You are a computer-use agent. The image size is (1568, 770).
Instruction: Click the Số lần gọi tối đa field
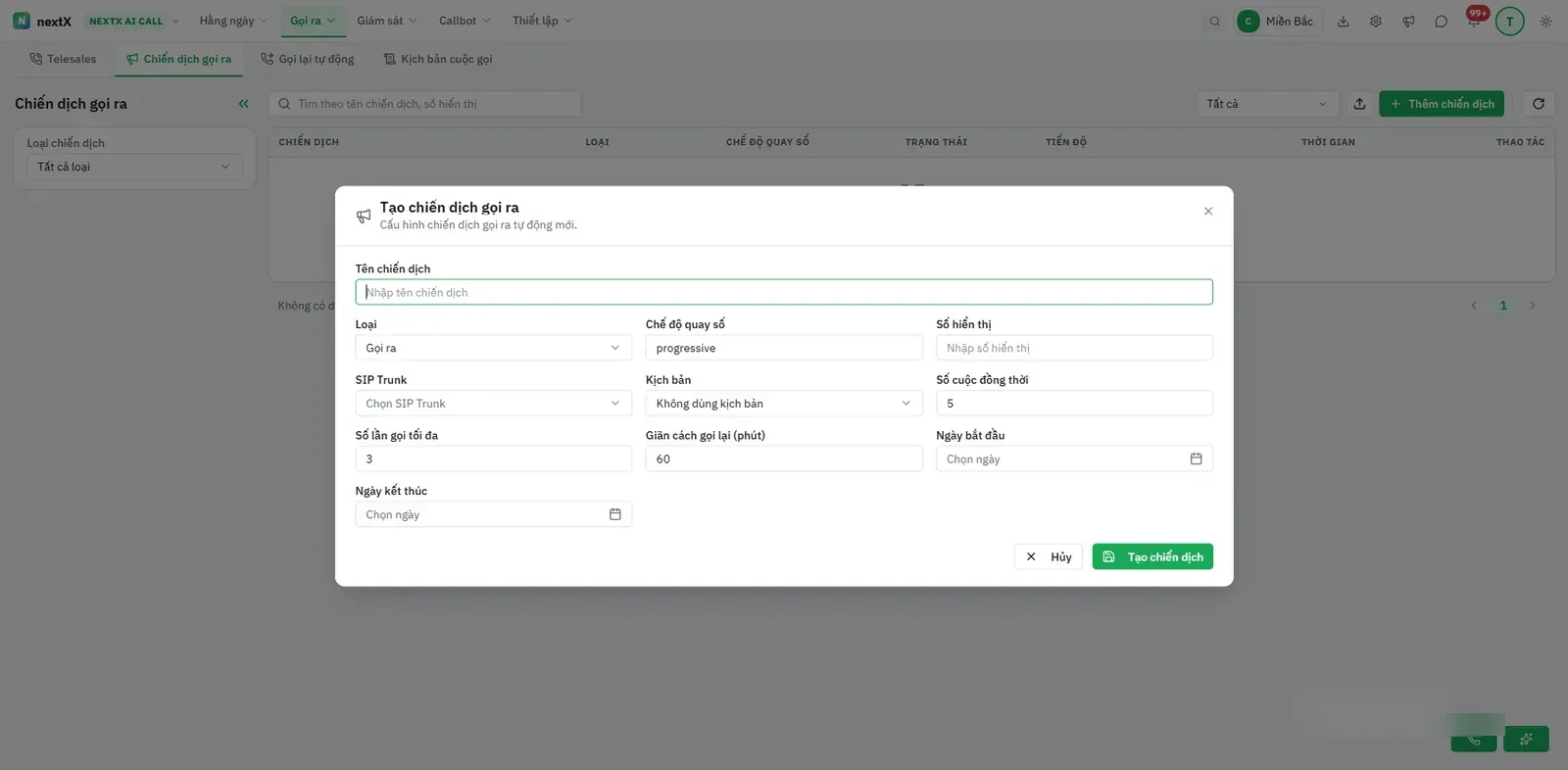point(493,458)
